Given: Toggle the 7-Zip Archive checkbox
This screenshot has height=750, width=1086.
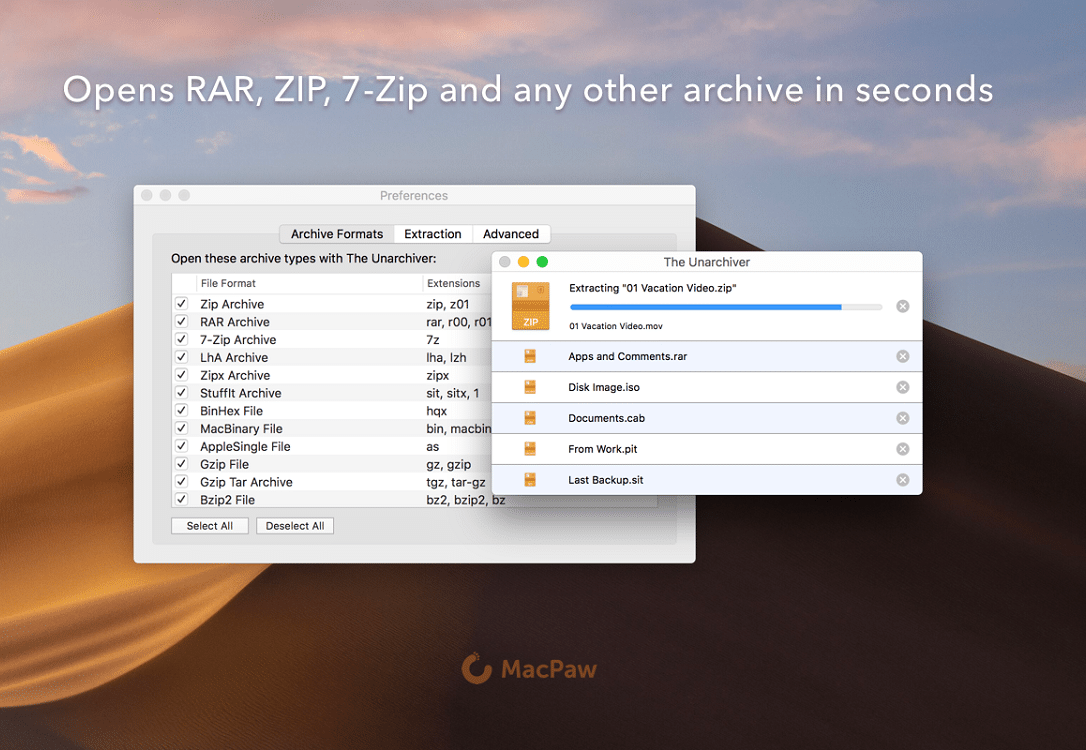Looking at the screenshot, I should click(x=182, y=340).
